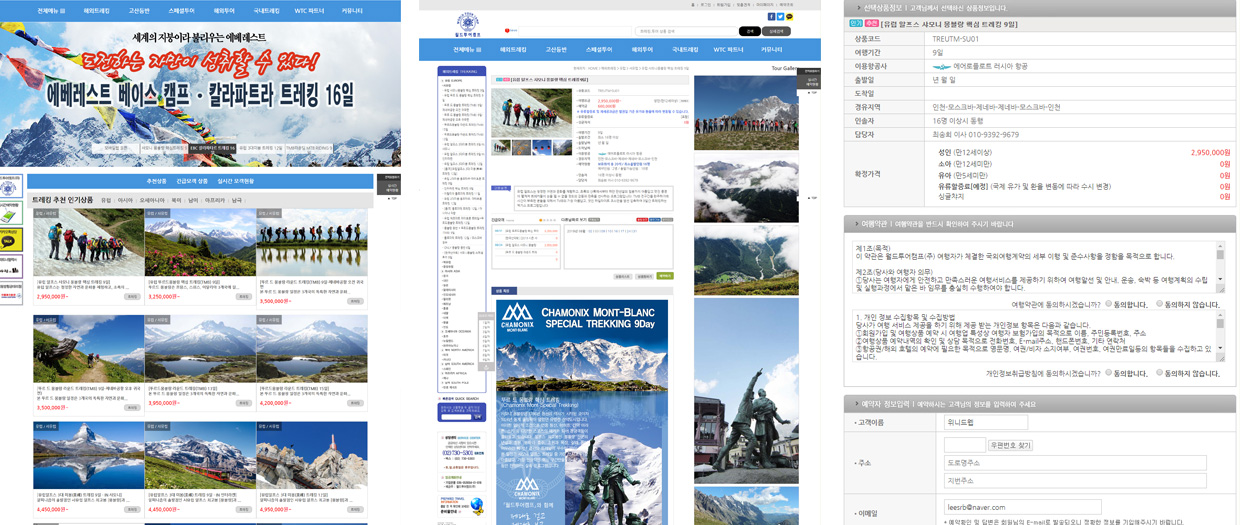Viewport: 1240px width, 525px height.
Task: Click TOP arrow on homepage floating panel
Action: click(390, 198)
